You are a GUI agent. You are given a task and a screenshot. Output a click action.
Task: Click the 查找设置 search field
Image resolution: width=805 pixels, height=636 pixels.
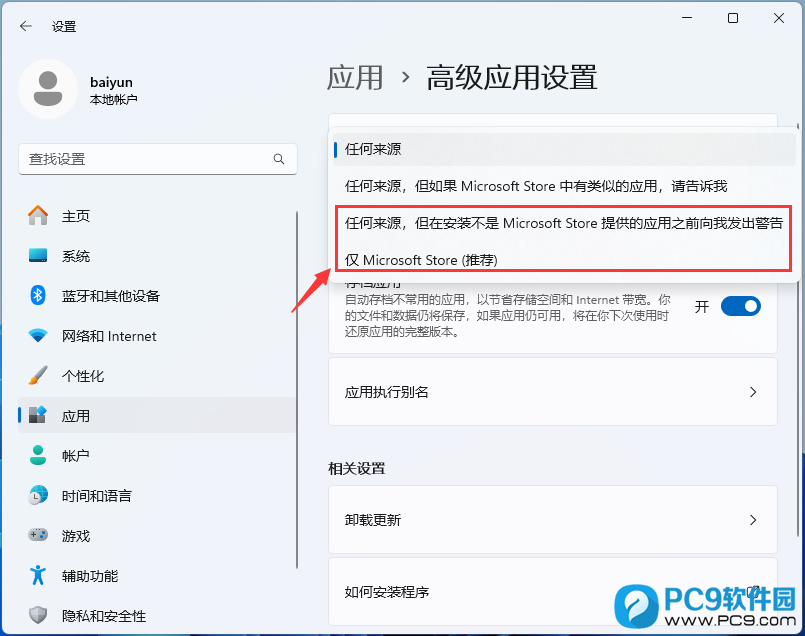click(158, 159)
